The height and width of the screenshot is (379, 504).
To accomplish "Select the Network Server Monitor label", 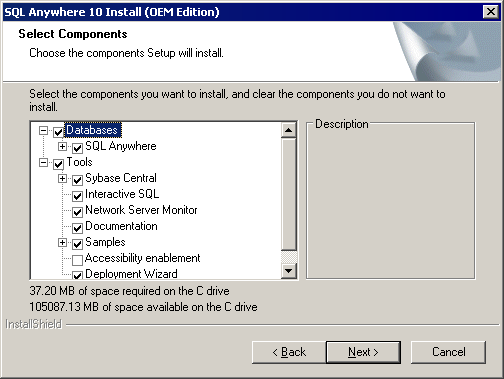I will click(x=141, y=210).
